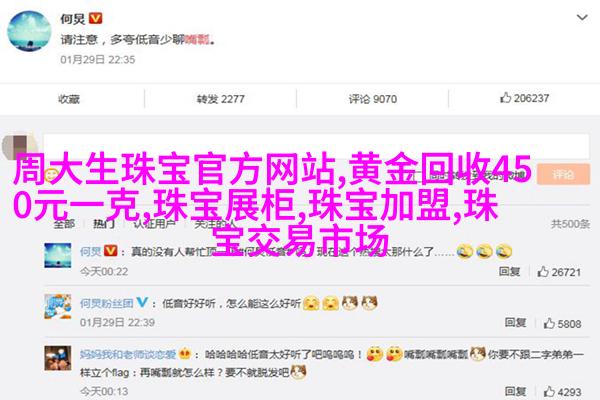Image resolution: width=600 pixels, height=400 pixels.
Task: Click the blue V badge next to 何炅粉丝团
Action: coord(142,302)
